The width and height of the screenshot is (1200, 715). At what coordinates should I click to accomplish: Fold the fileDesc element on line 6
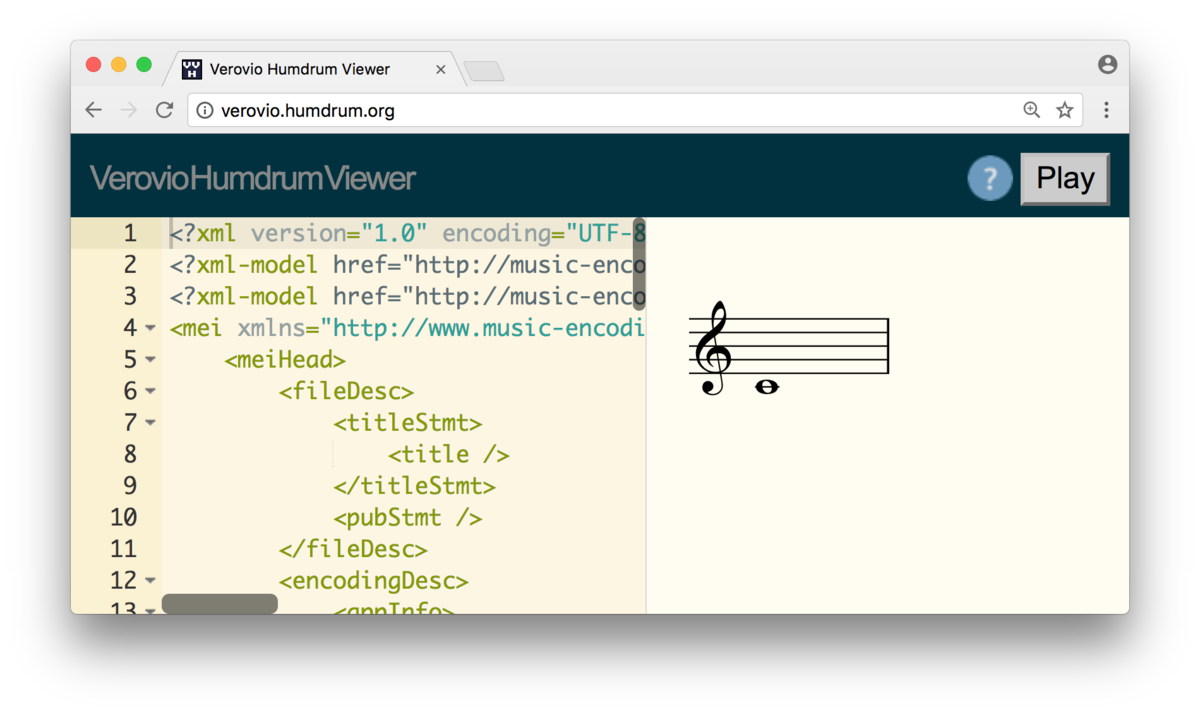pyautogui.click(x=150, y=391)
